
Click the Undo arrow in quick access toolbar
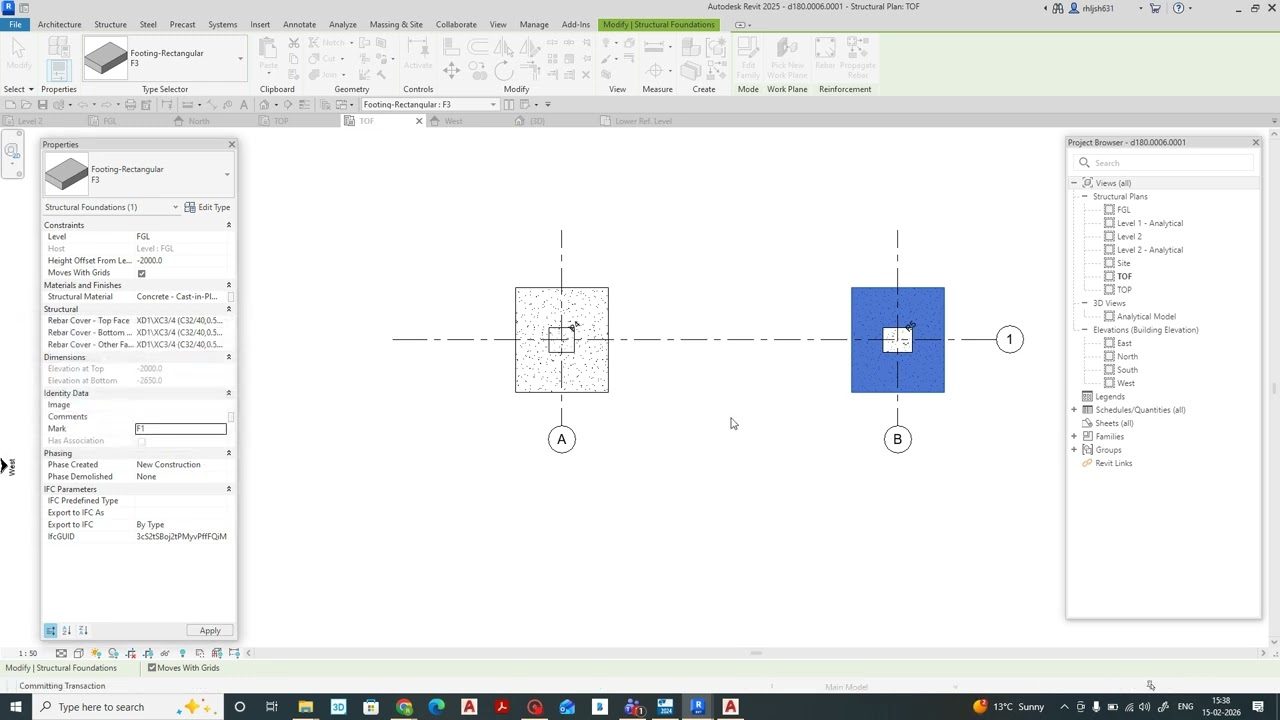coord(82,104)
